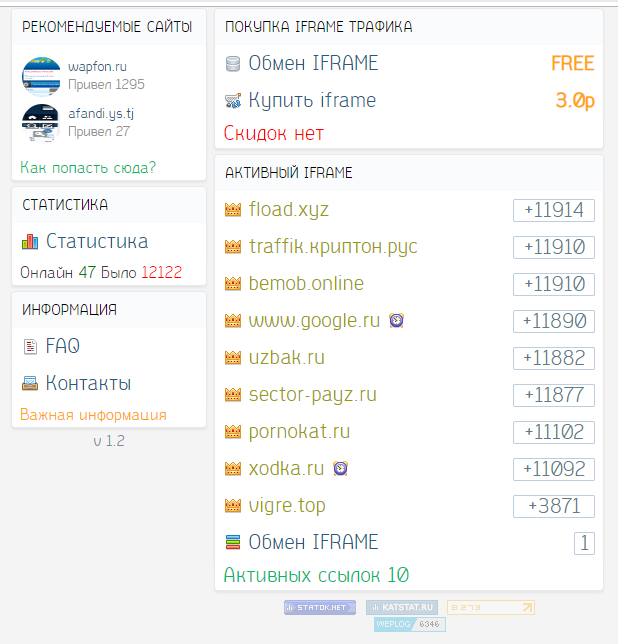The image size is (618, 644).
Task: Click the +3871 counter for vigre.top
Action: [553, 506]
